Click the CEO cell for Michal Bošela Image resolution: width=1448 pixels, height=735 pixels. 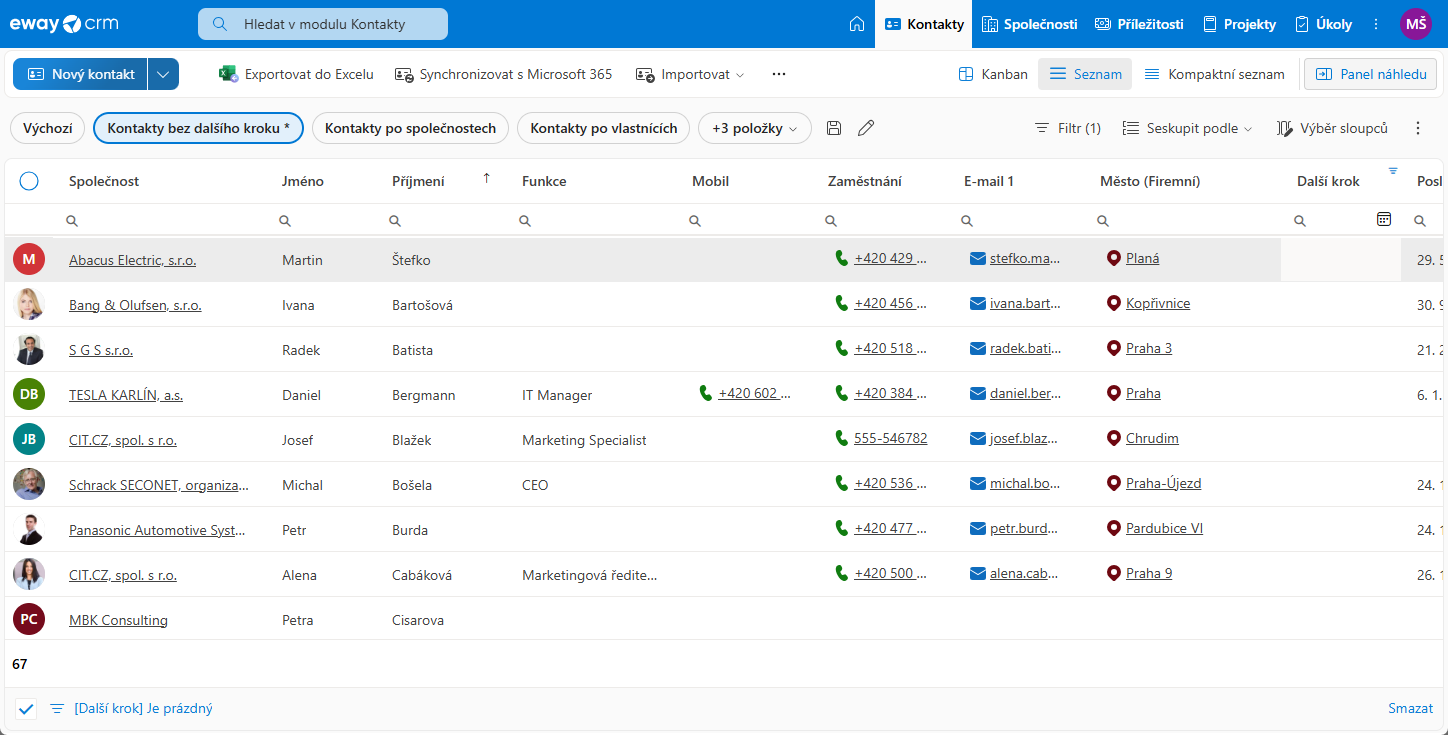[x=535, y=485]
